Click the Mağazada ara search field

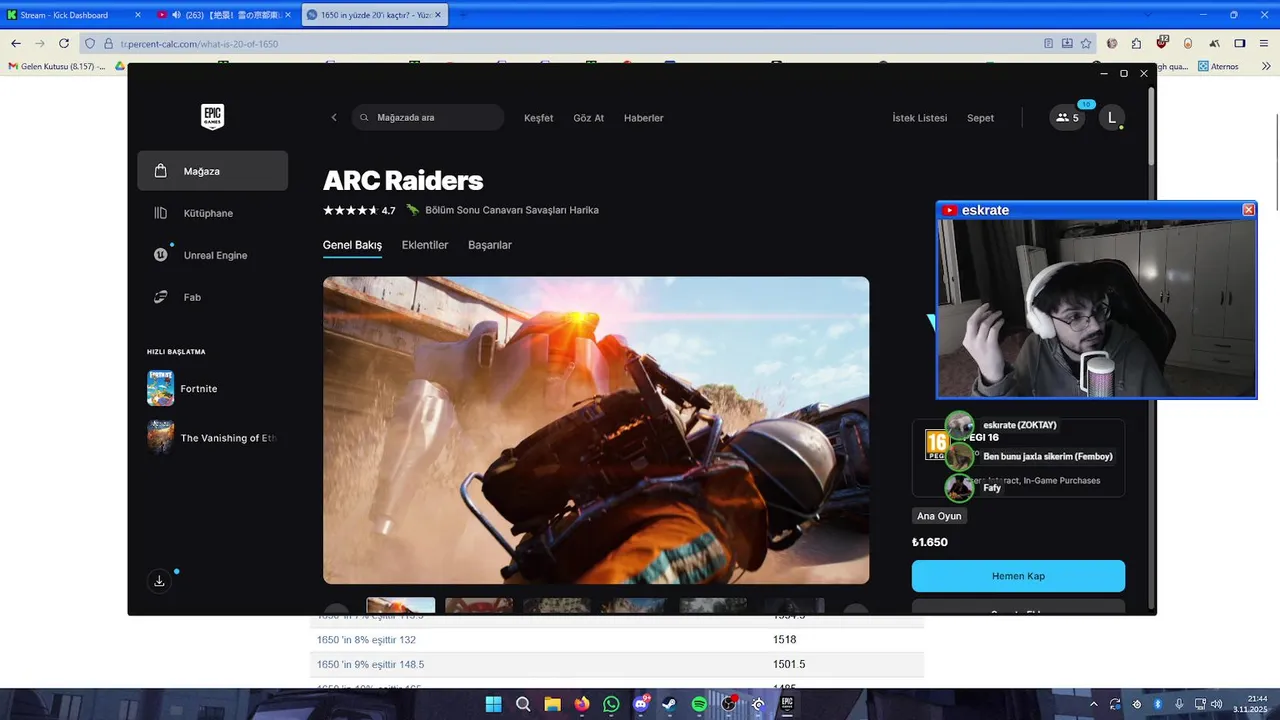428,117
